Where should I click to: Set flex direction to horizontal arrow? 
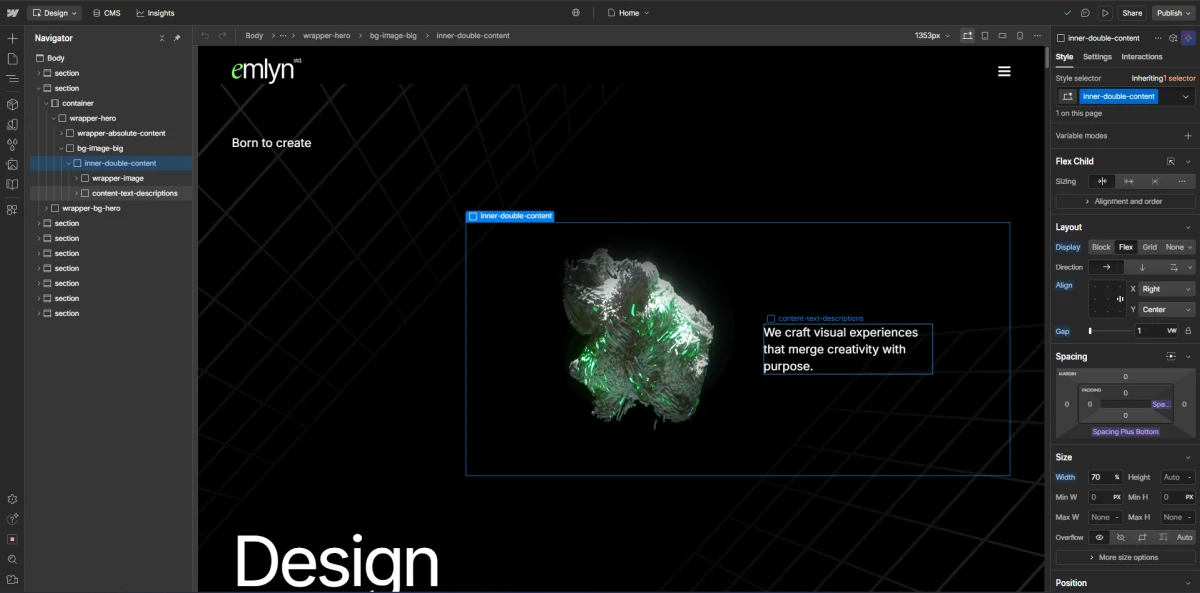(x=1106, y=267)
